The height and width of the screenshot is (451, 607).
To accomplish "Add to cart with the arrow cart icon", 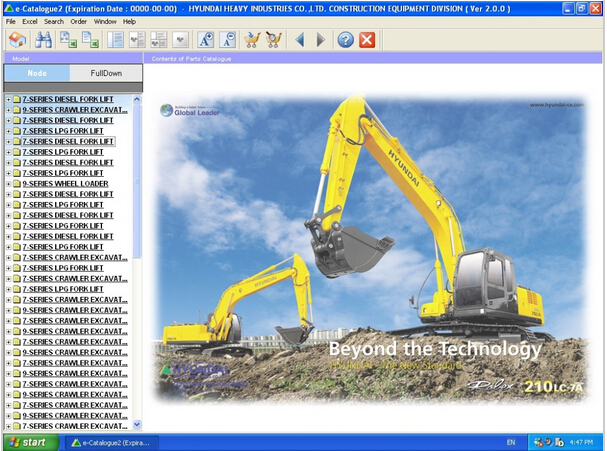I will click(252, 40).
